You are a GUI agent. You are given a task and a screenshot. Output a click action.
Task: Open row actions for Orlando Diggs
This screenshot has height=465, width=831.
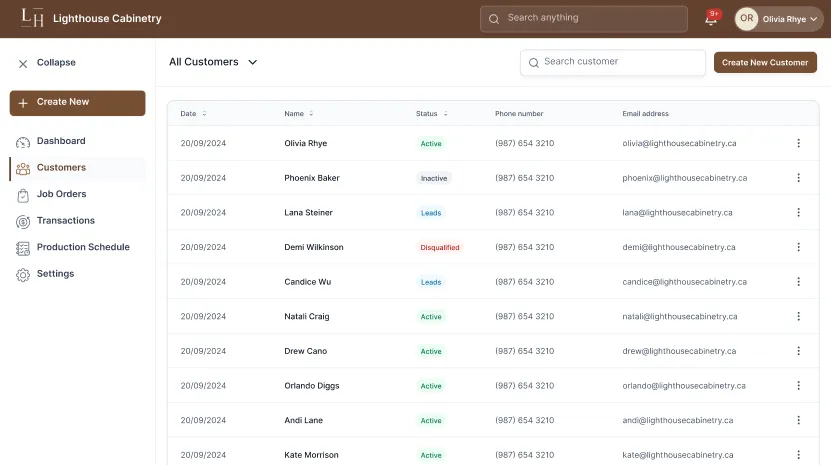point(798,385)
